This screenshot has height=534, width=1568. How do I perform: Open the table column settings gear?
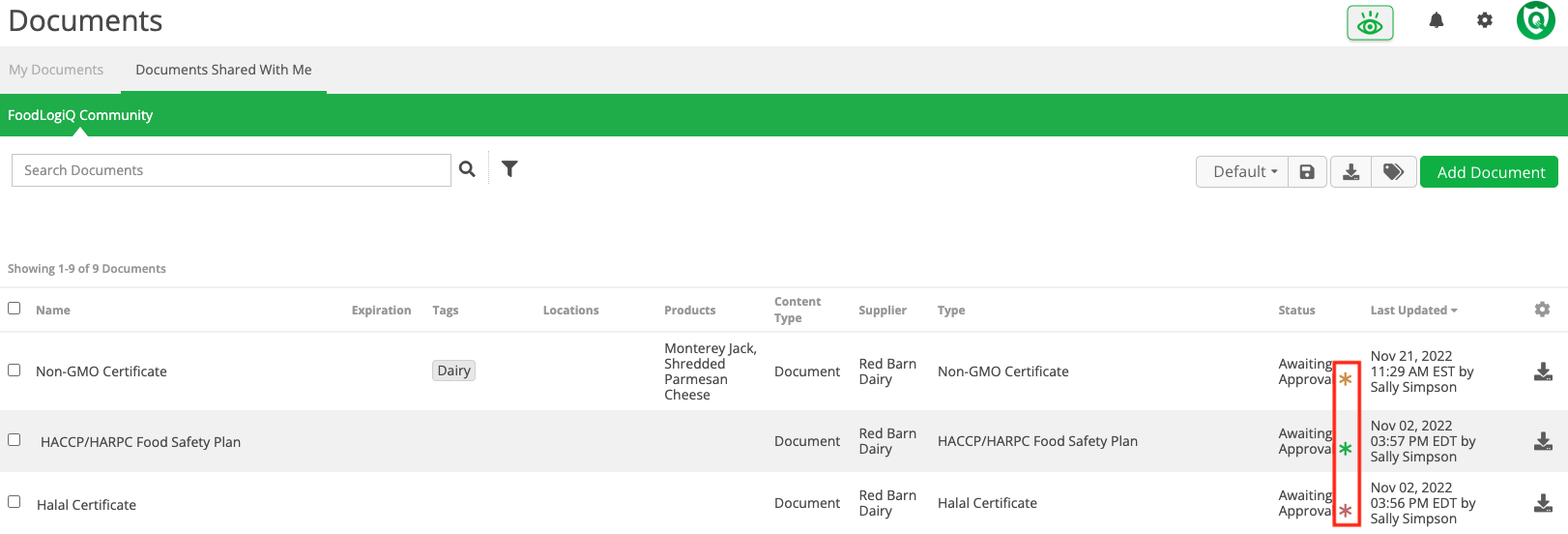[x=1542, y=310]
